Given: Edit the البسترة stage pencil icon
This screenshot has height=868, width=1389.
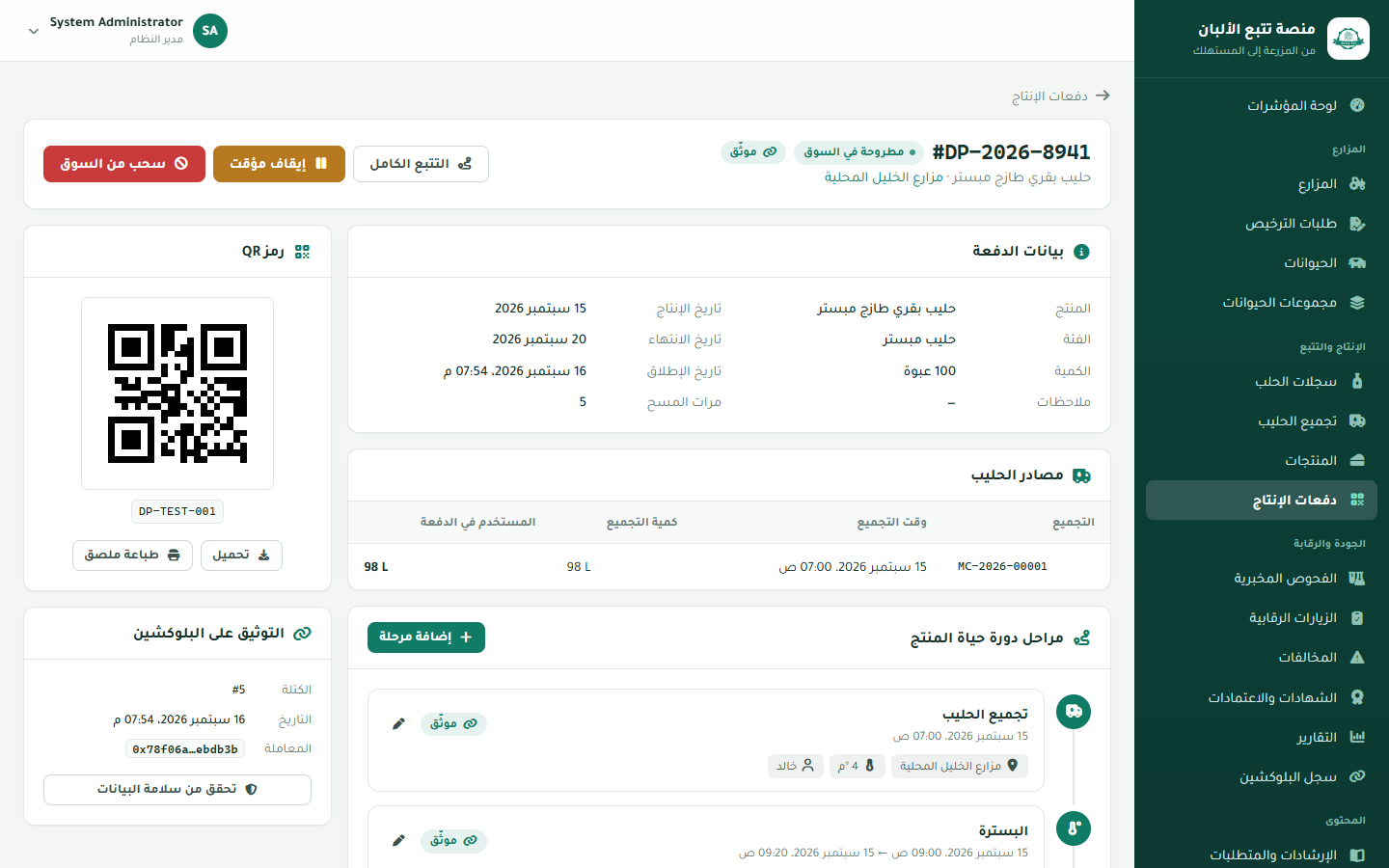Looking at the screenshot, I should tap(398, 840).
